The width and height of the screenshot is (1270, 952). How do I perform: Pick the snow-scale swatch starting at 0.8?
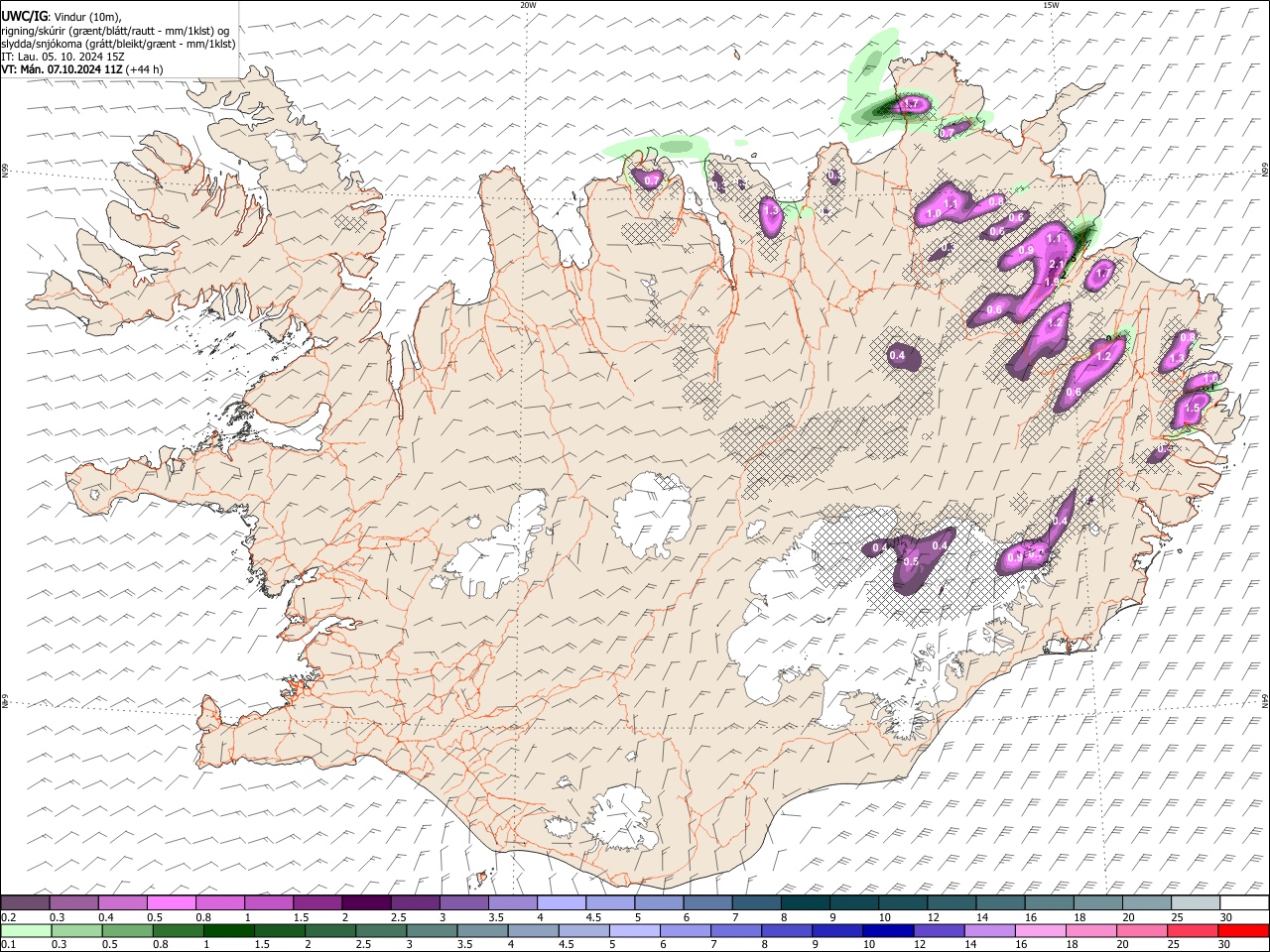point(219,903)
